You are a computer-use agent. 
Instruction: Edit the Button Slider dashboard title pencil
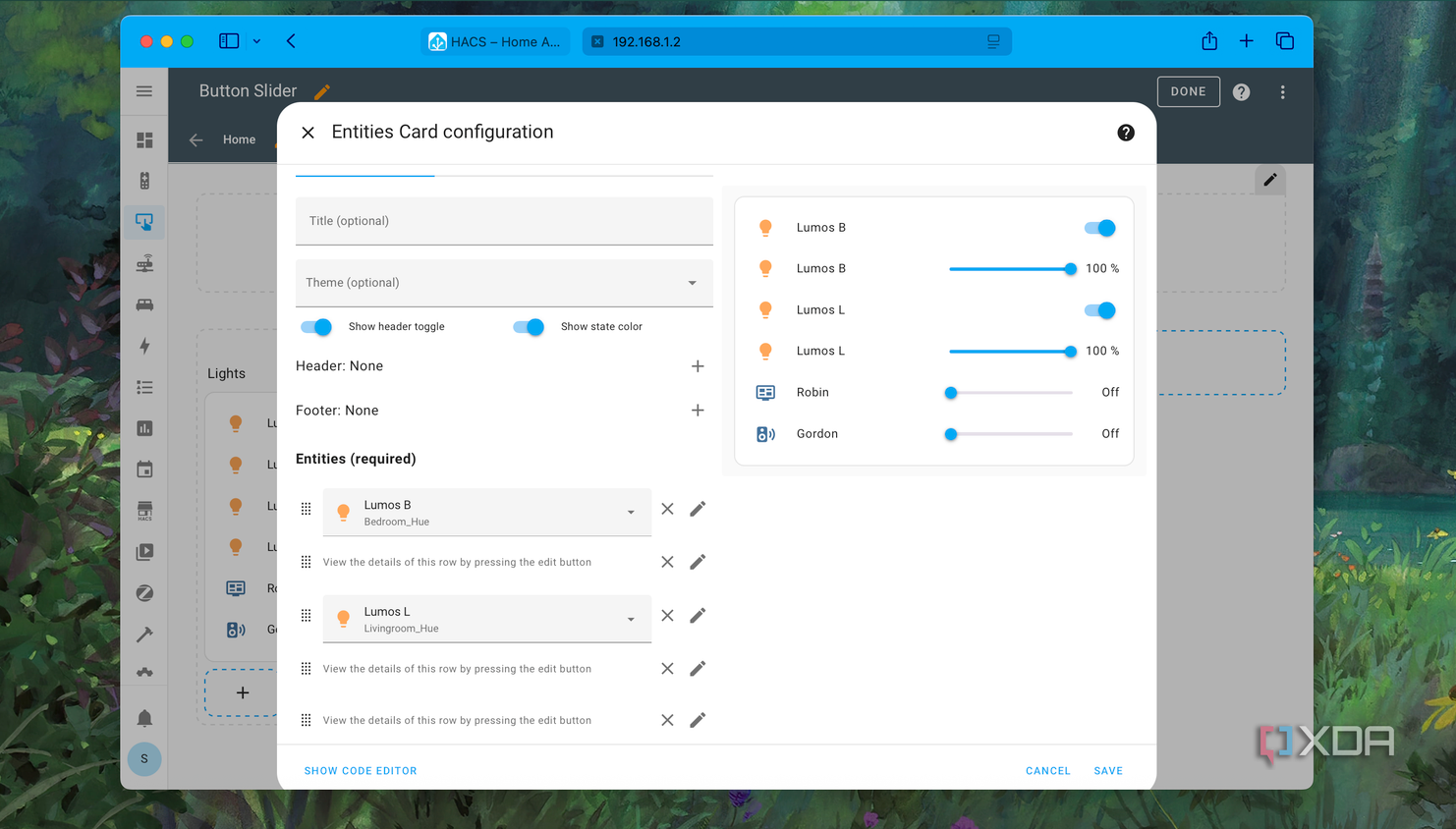[x=322, y=91]
